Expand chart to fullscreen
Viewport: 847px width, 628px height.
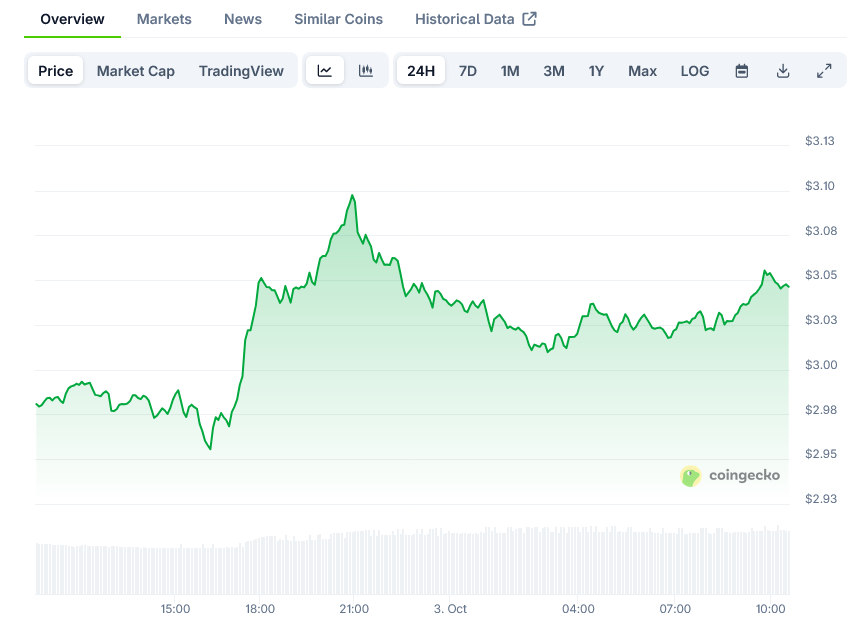coord(824,71)
